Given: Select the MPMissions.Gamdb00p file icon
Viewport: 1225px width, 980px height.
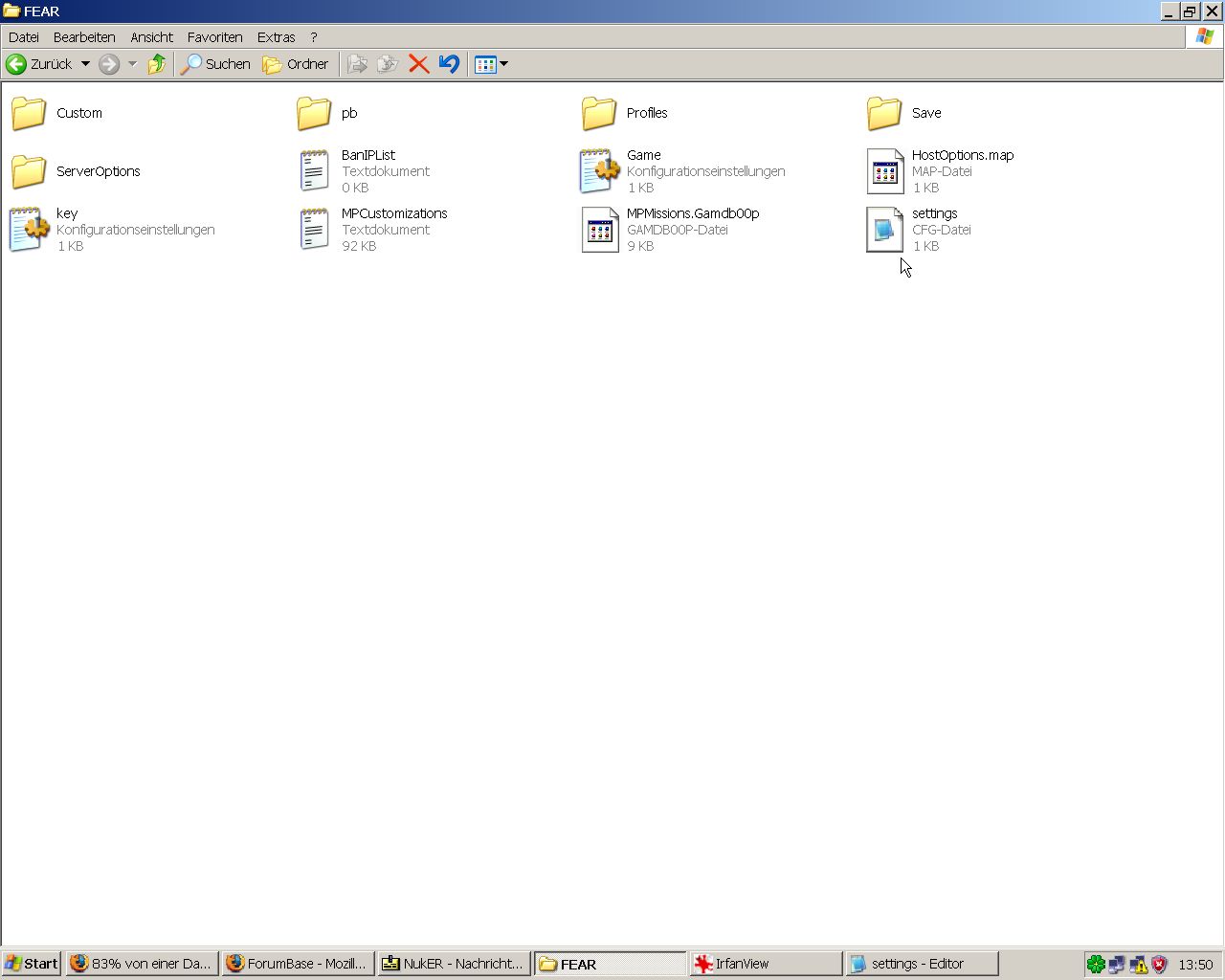Looking at the screenshot, I should tap(599, 230).
